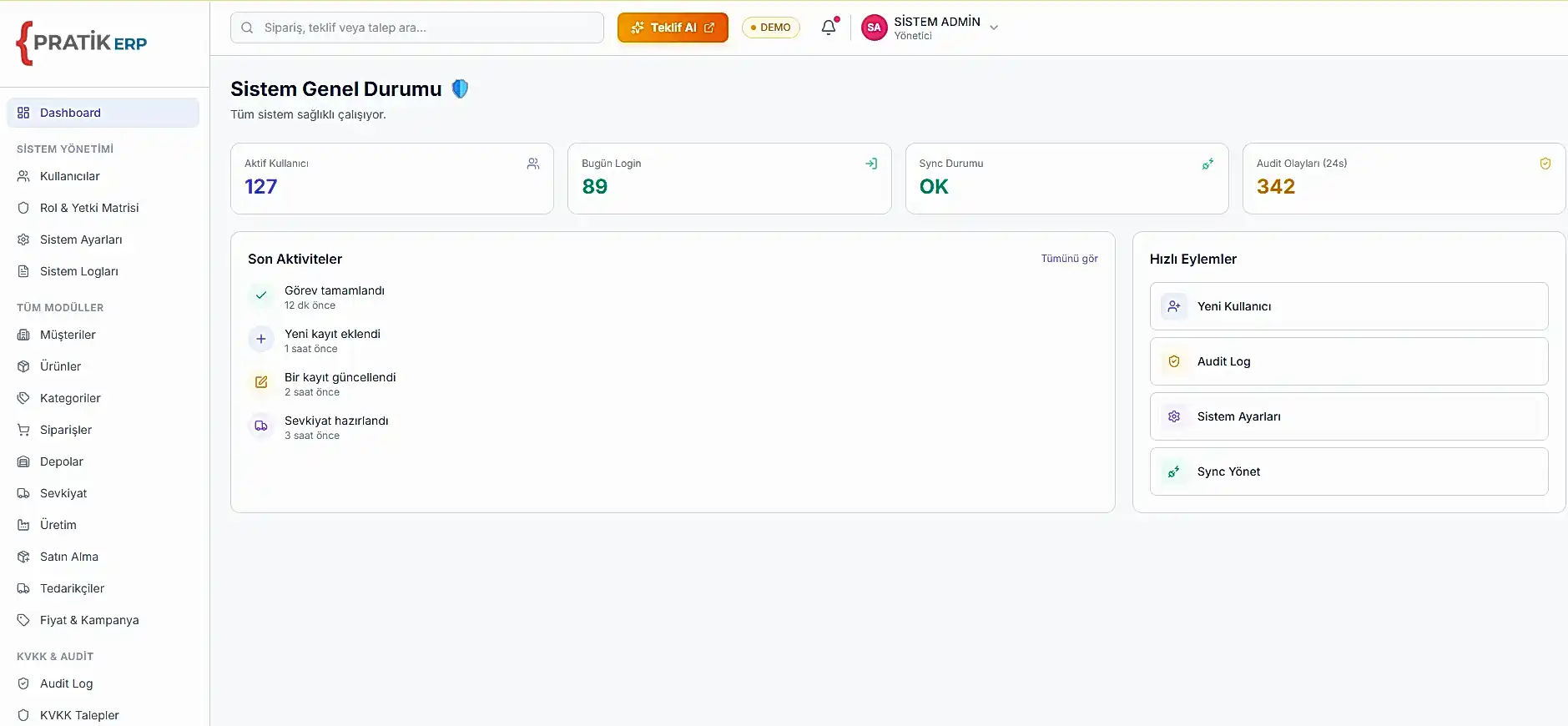Image resolution: width=1568 pixels, height=726 pixels.
Task: Click the Bugün Login value 89
Action: pos(594,187)
